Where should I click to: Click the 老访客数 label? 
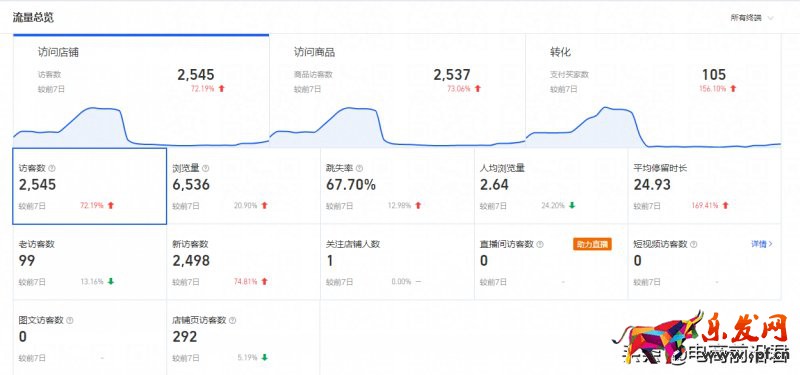(x=36, y=244)
